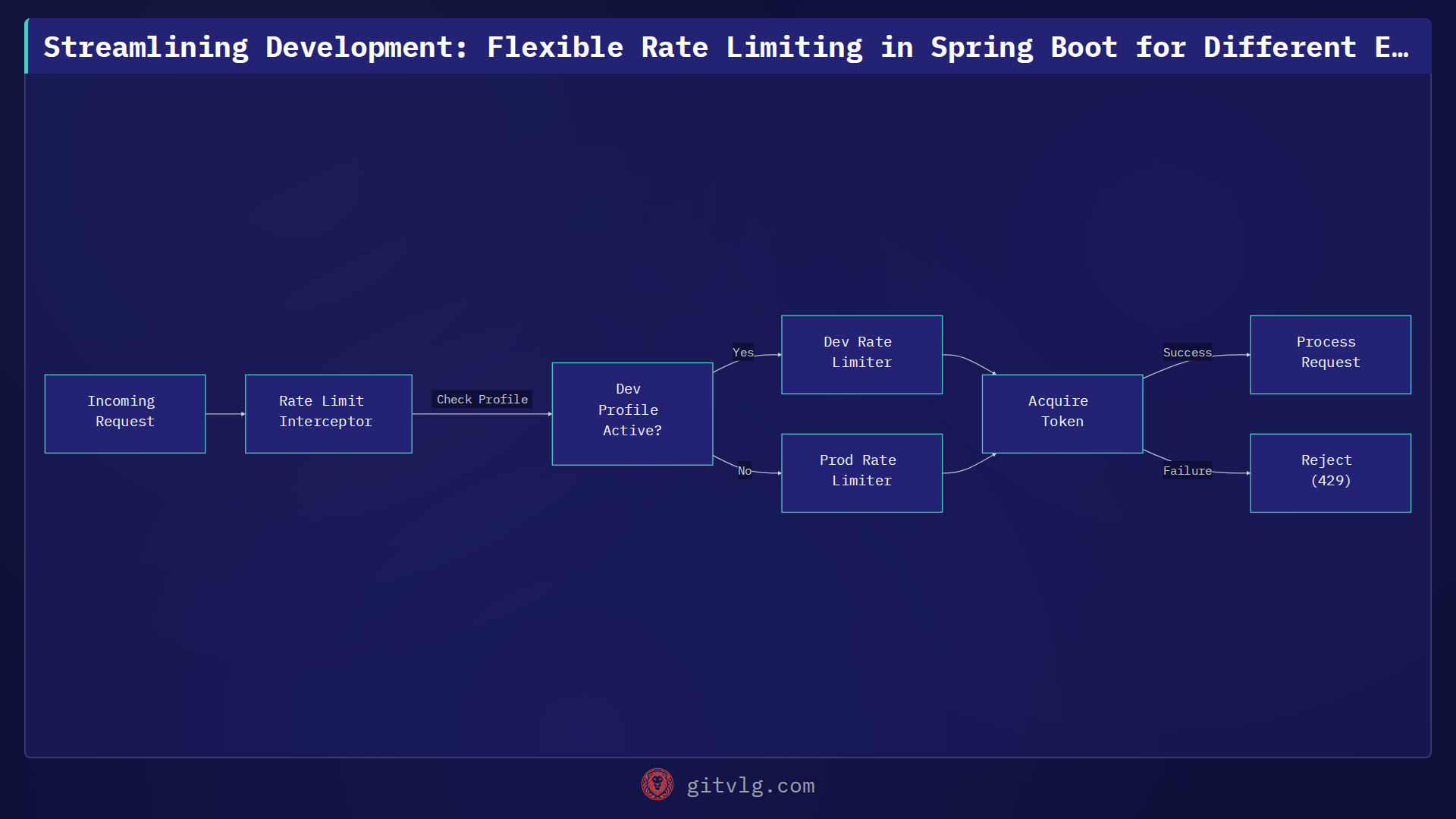Click the Dev Profile Active? decision node
1456x819 pixels.
tap(632, 414)
